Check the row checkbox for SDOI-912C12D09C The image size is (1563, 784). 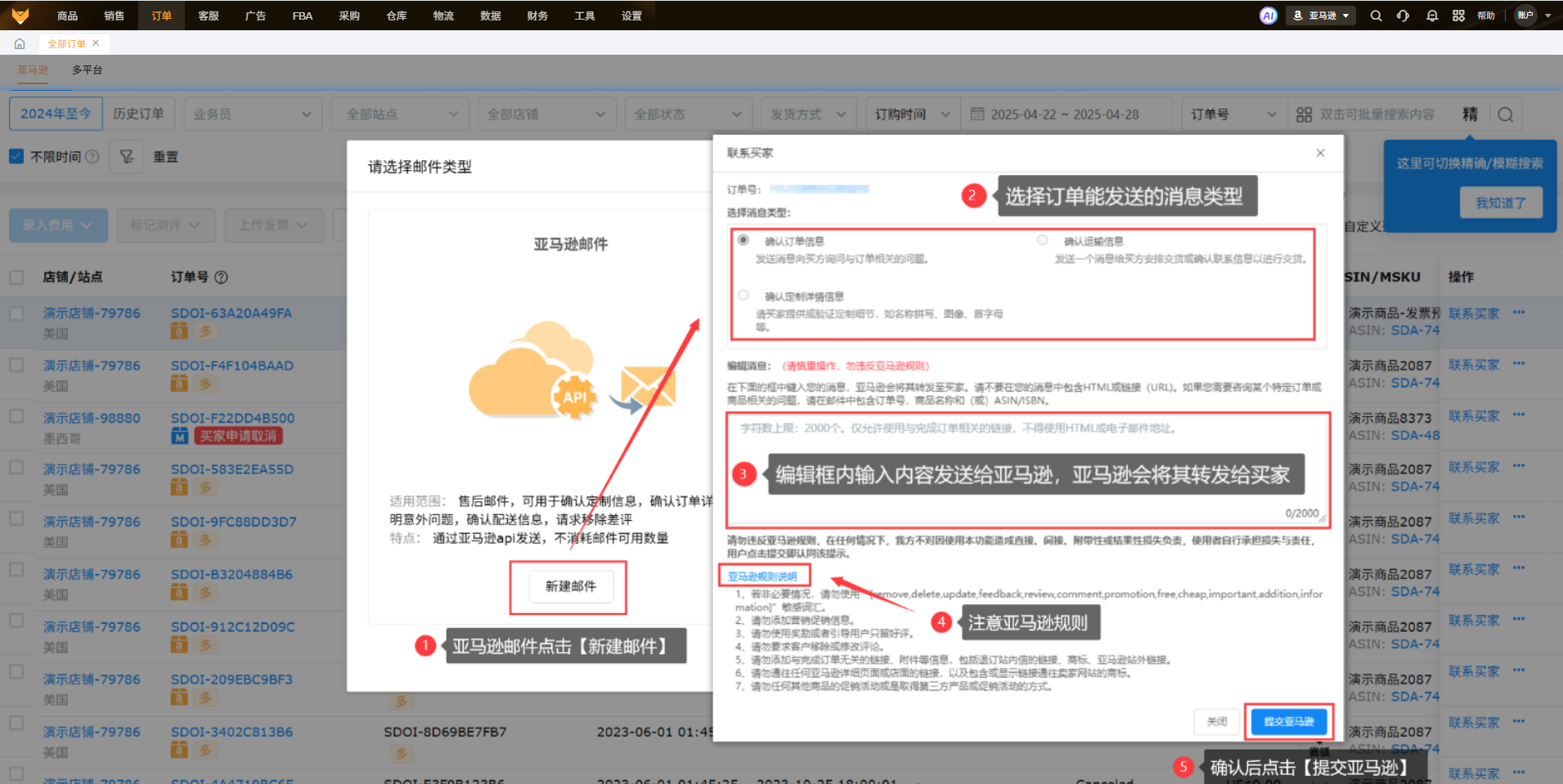coord(16,620)
